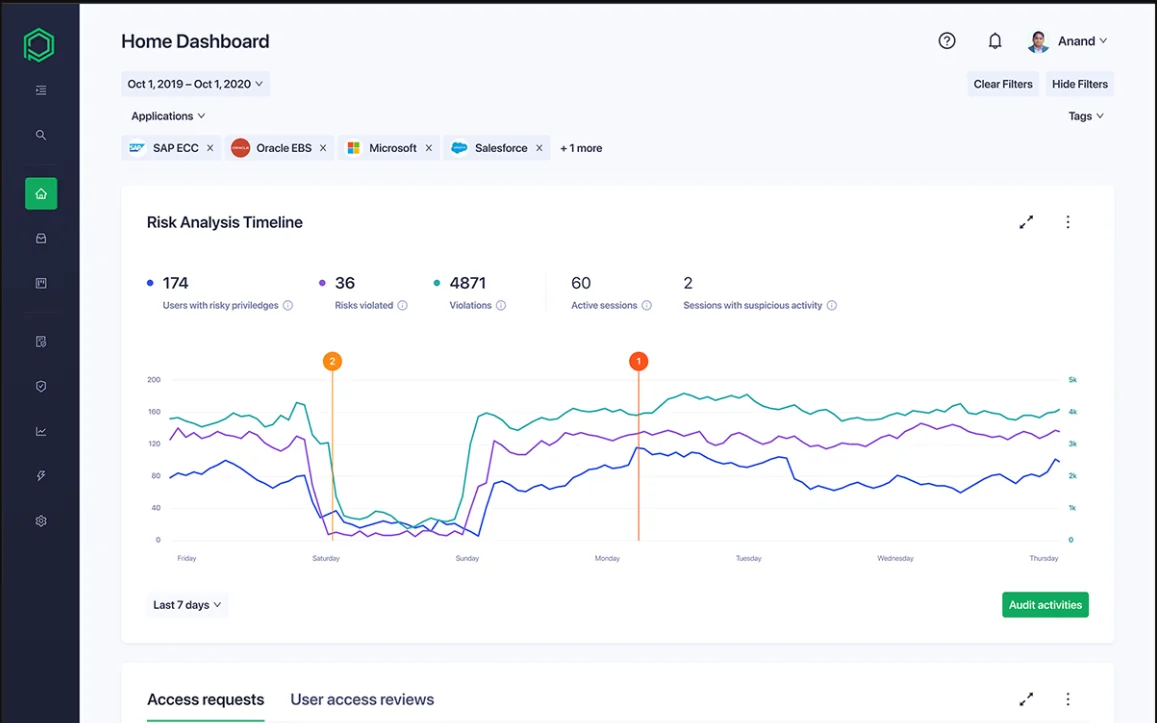This screenshot has width=1157, height=723.
Task: Open the Last 7 days dropdown
Action: 187,605
